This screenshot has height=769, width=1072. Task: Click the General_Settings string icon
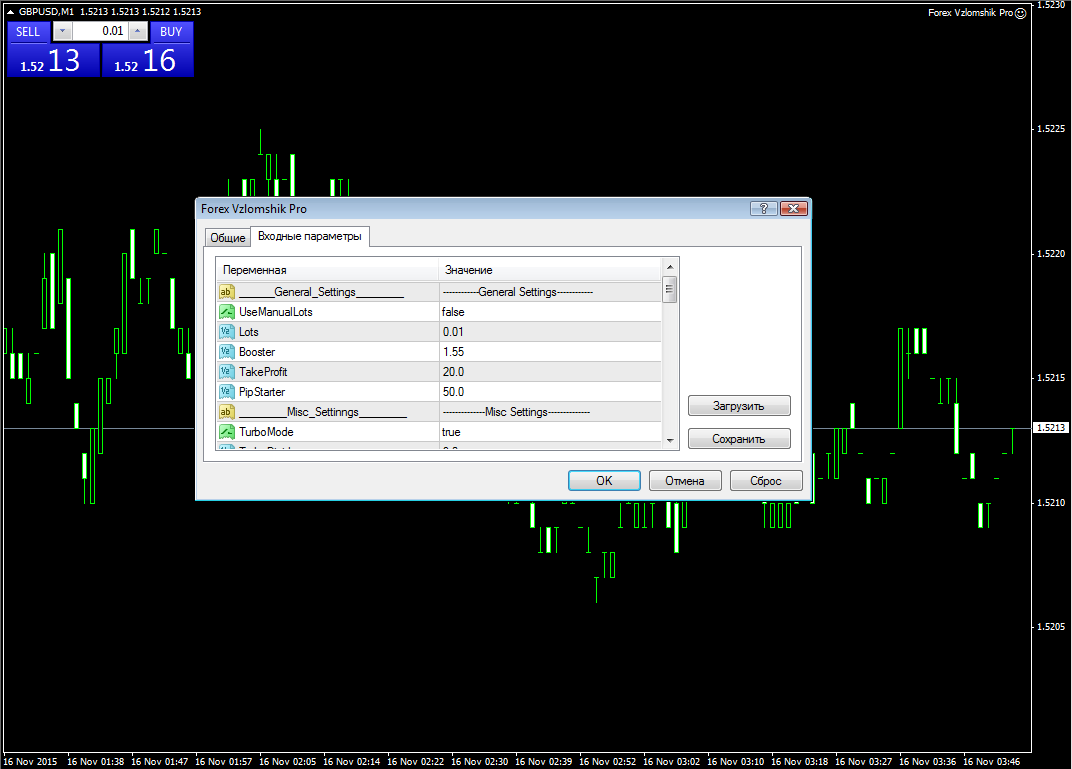(x=226, y=292)
